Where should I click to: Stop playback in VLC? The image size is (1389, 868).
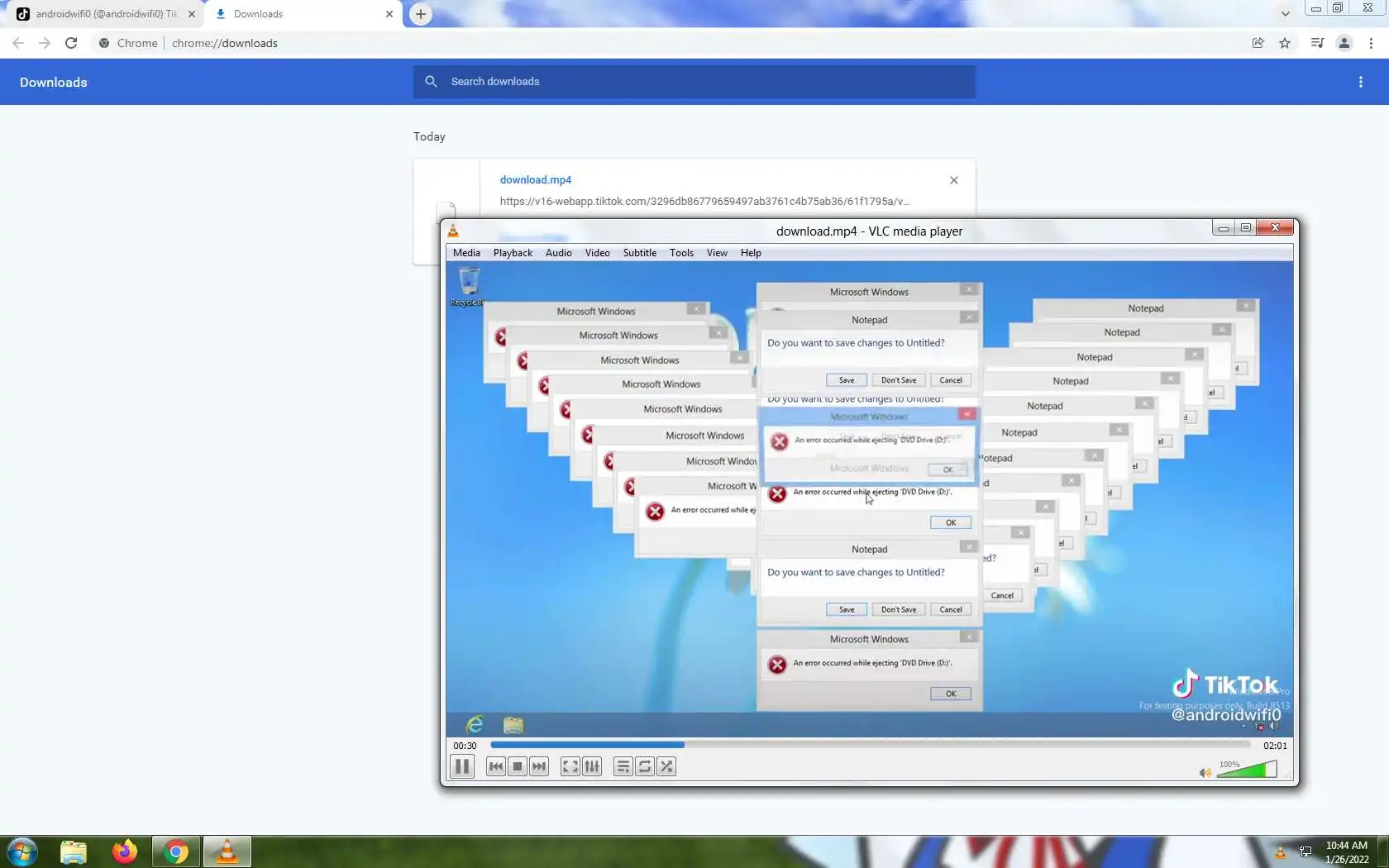point(518,766)
